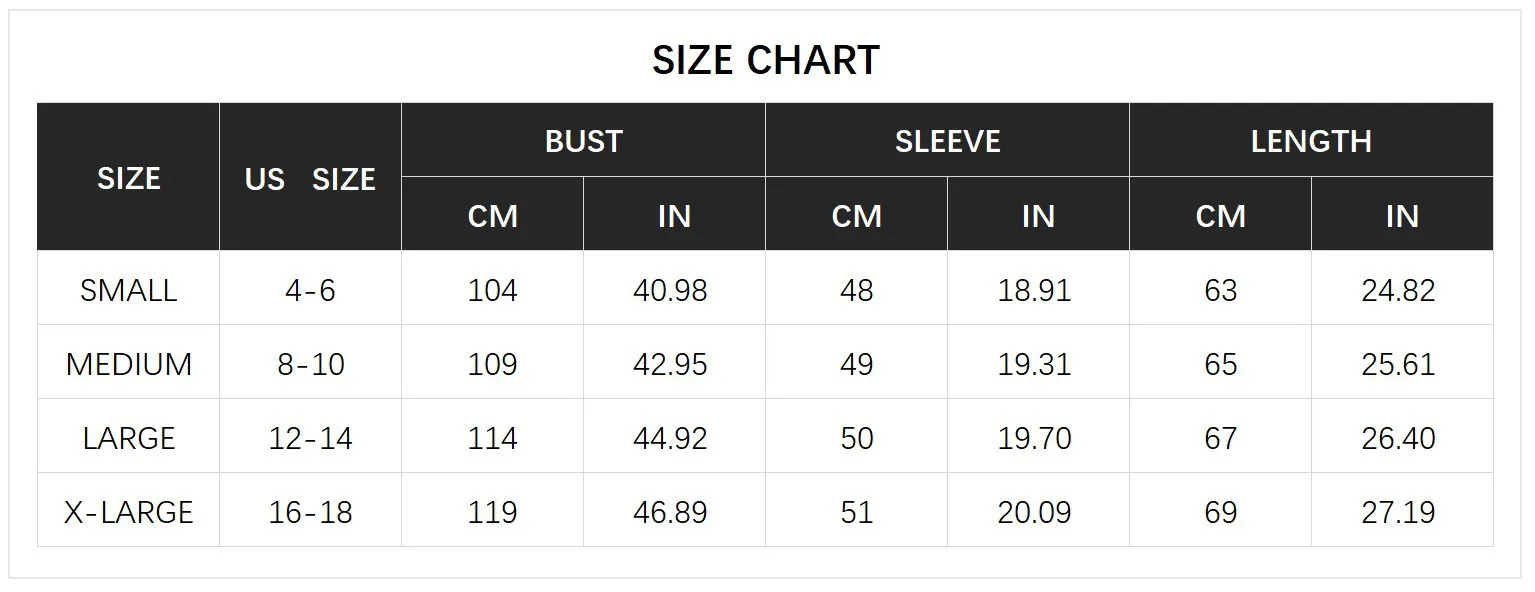This screenshot has width=1535, height=592.
Task: Select the MEDIUM size row label
Action: pos(129,364)
